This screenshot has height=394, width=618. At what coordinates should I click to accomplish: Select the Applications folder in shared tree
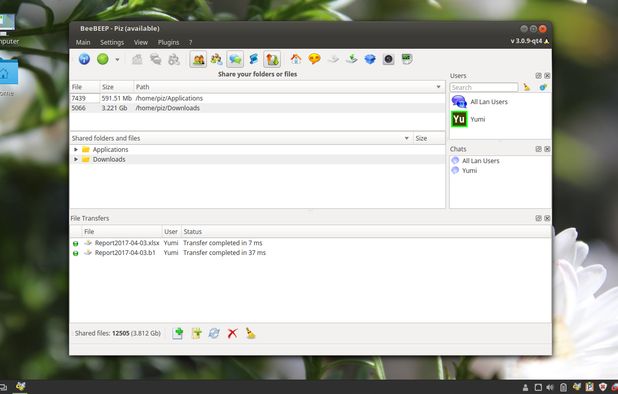[x=110, y=150]
